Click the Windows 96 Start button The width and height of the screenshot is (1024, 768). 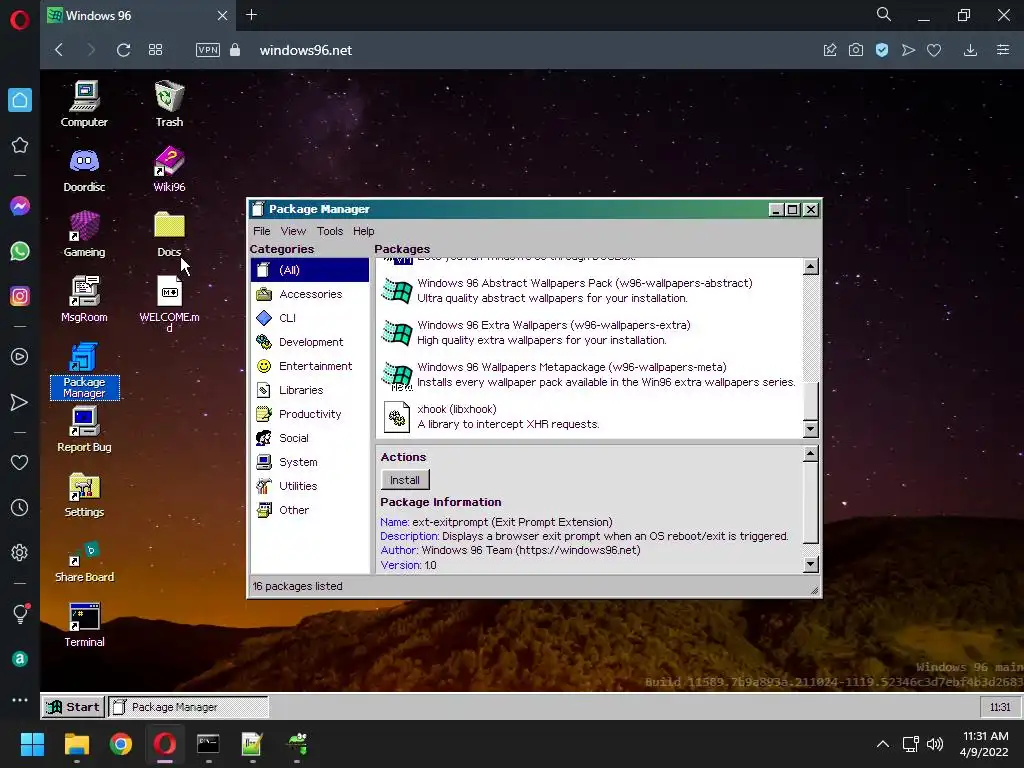click(74, 707)
